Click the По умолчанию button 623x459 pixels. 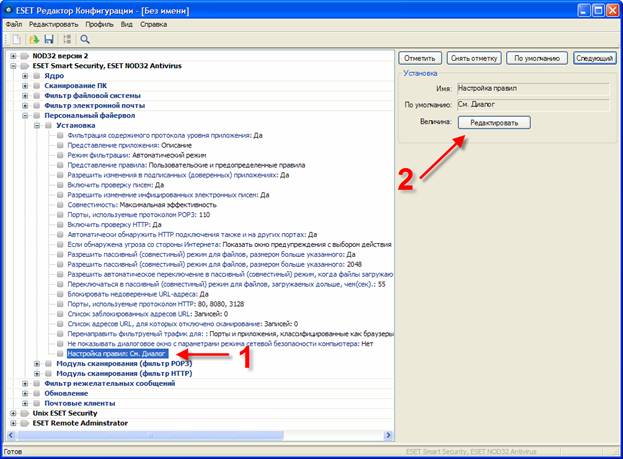pyautogui.click(x=537, y=58)
